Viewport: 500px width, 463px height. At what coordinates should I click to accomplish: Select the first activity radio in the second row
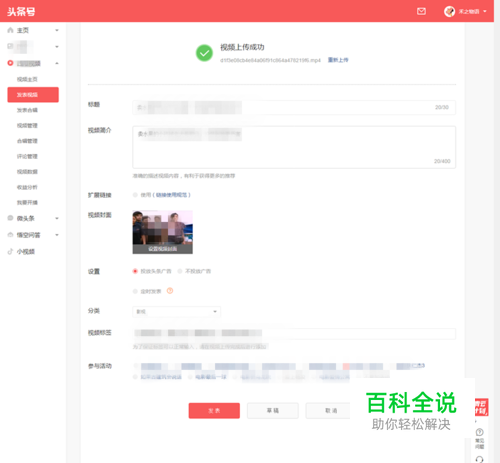[135, 377]
